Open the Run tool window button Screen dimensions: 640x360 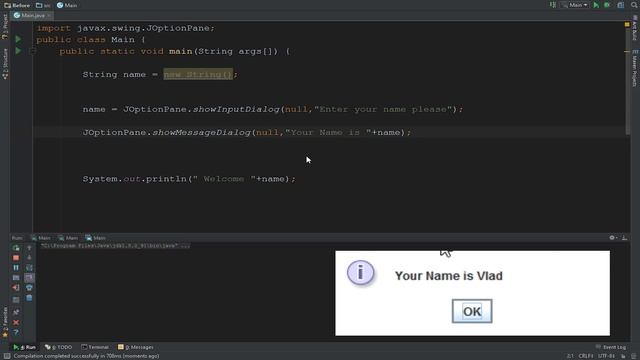[24, 347]
